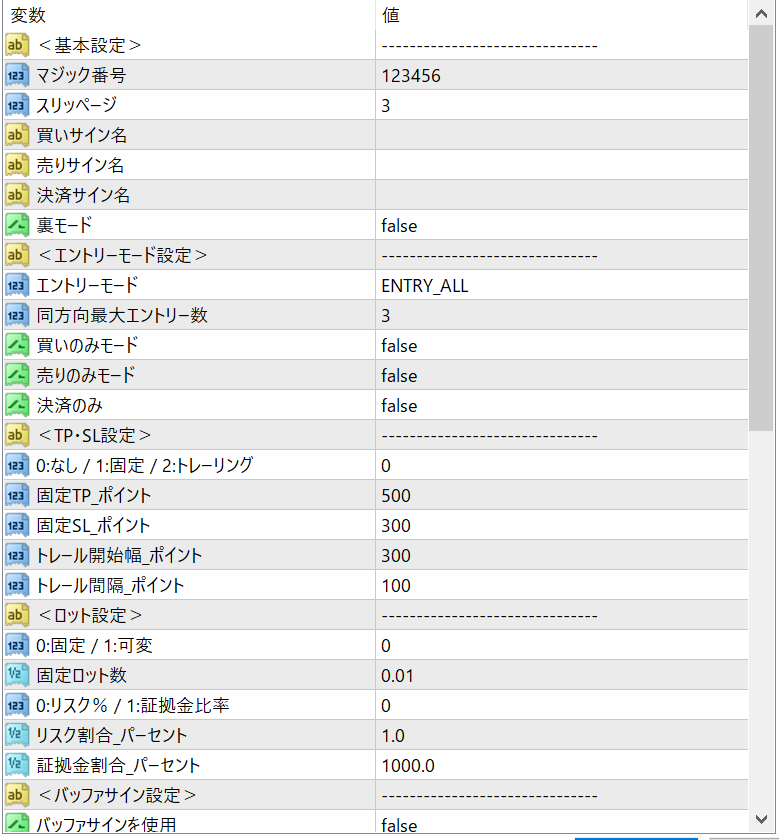Click the boolean icon beside 買いのみモード
Screen dimensions: 779x840
[x=17, y=345]
